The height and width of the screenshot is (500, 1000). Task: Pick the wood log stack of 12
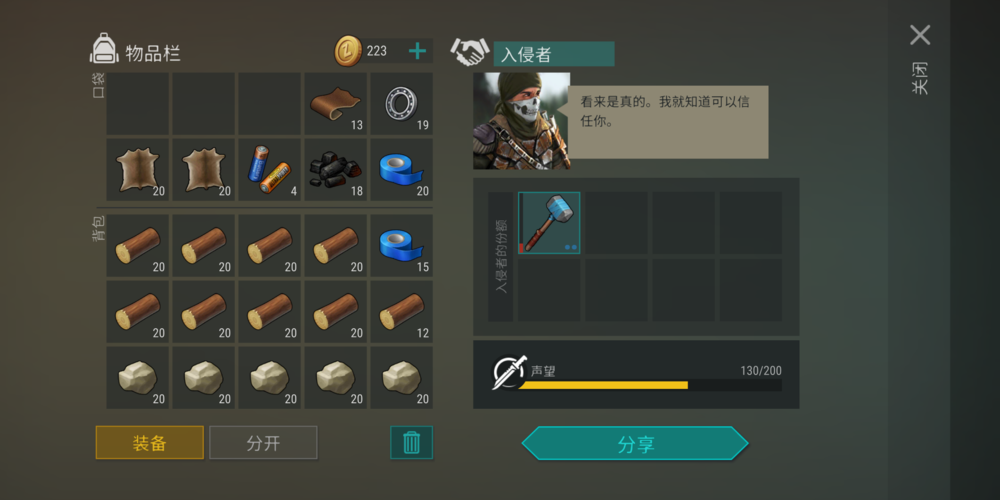point(401,312)
